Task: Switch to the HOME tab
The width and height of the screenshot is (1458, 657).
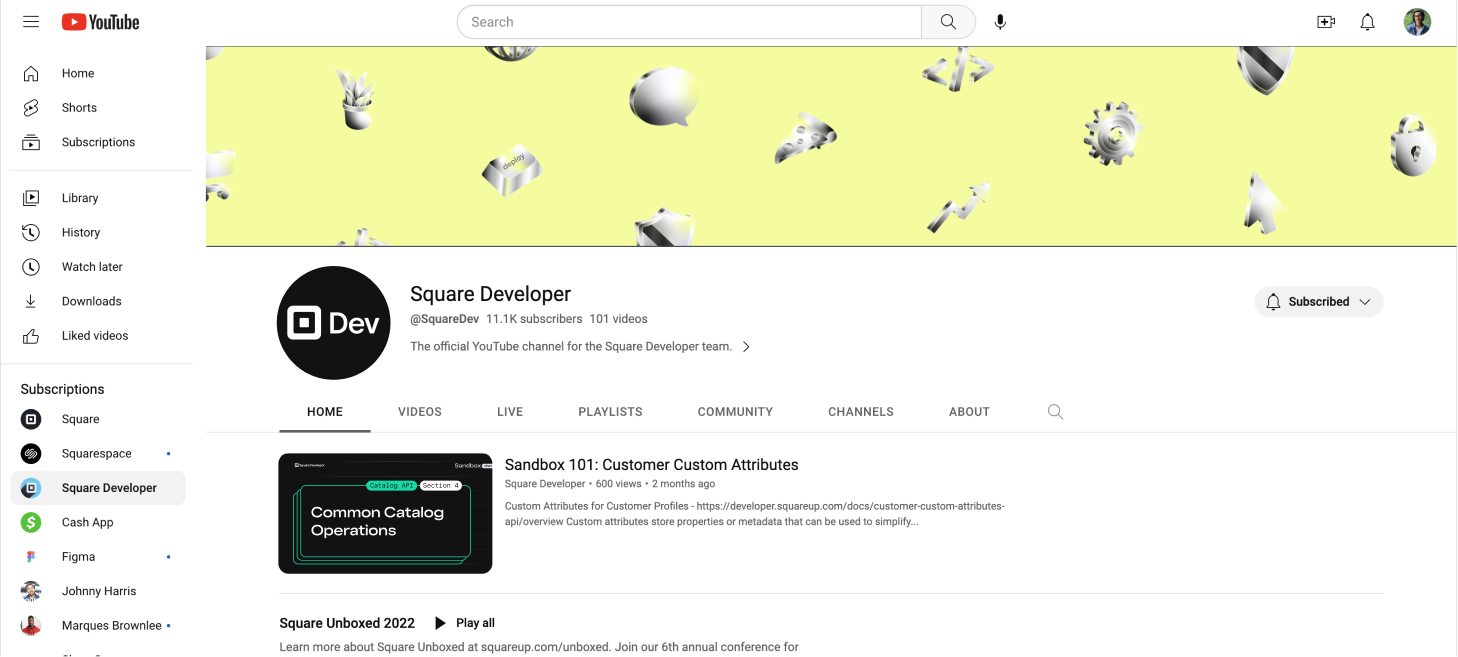Action: (x=325, y=411)
